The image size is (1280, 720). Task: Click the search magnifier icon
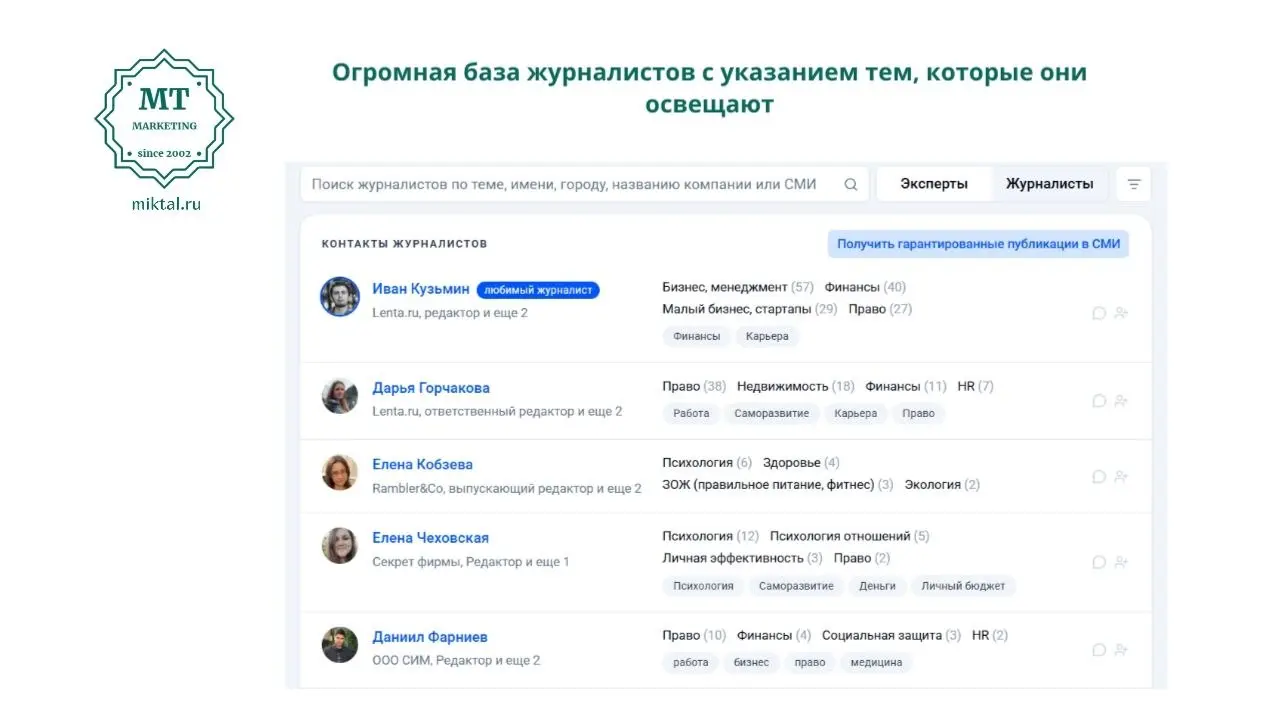point(851,184)
